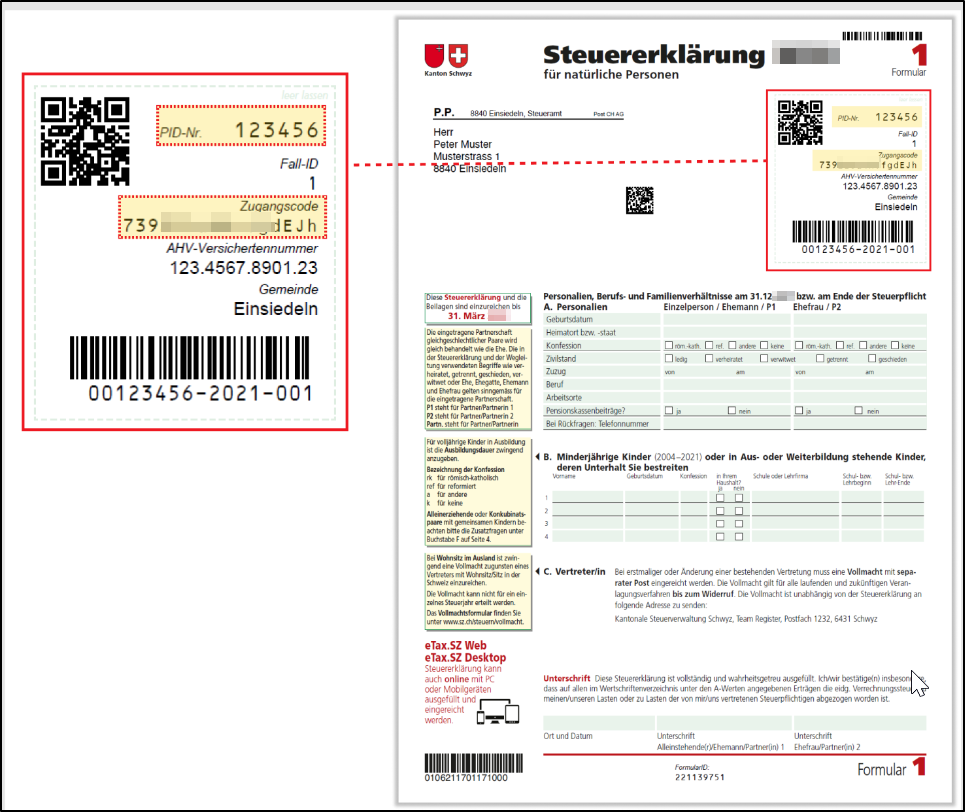Click PID-Nr. 123456 in the enlarged label
Screen dimensions: 965x812
tap(241, 126)
